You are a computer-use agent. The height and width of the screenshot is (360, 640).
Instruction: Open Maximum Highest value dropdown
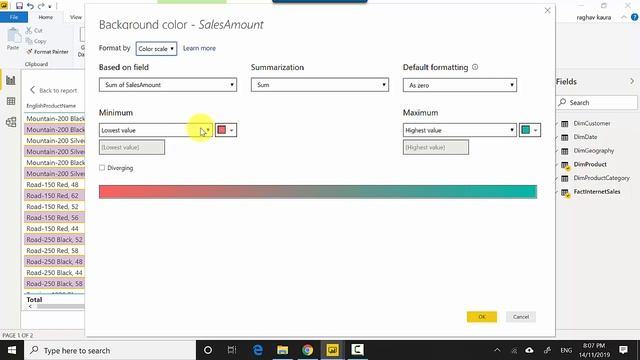coord(460,130)
